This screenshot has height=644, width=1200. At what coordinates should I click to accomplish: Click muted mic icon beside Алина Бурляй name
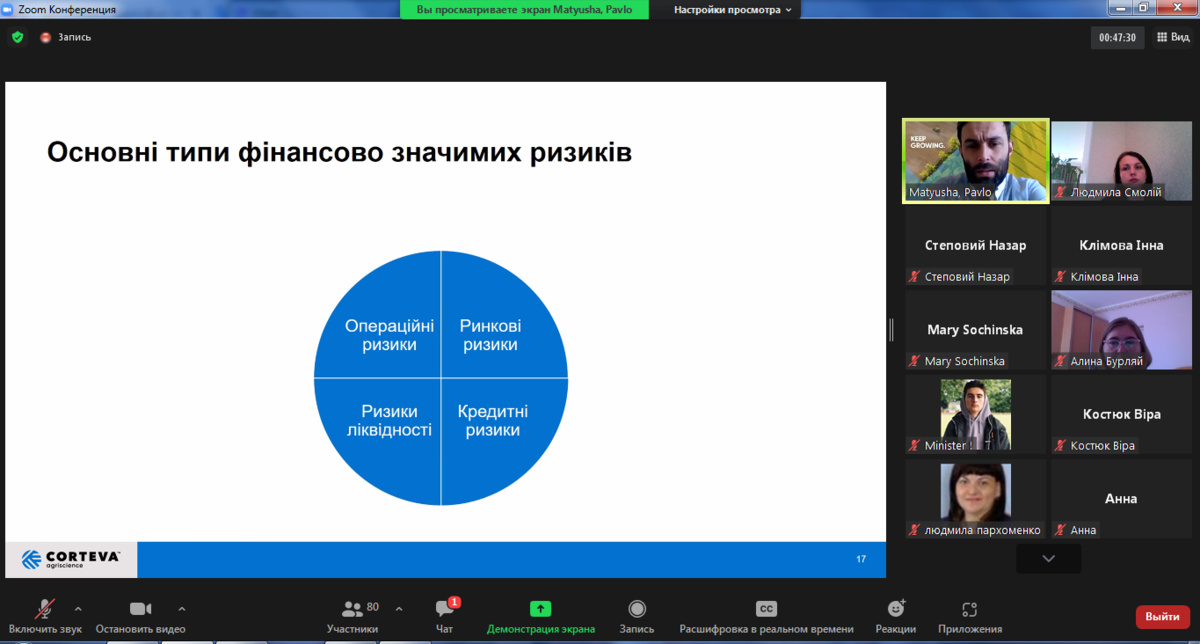coord(1062,361)
